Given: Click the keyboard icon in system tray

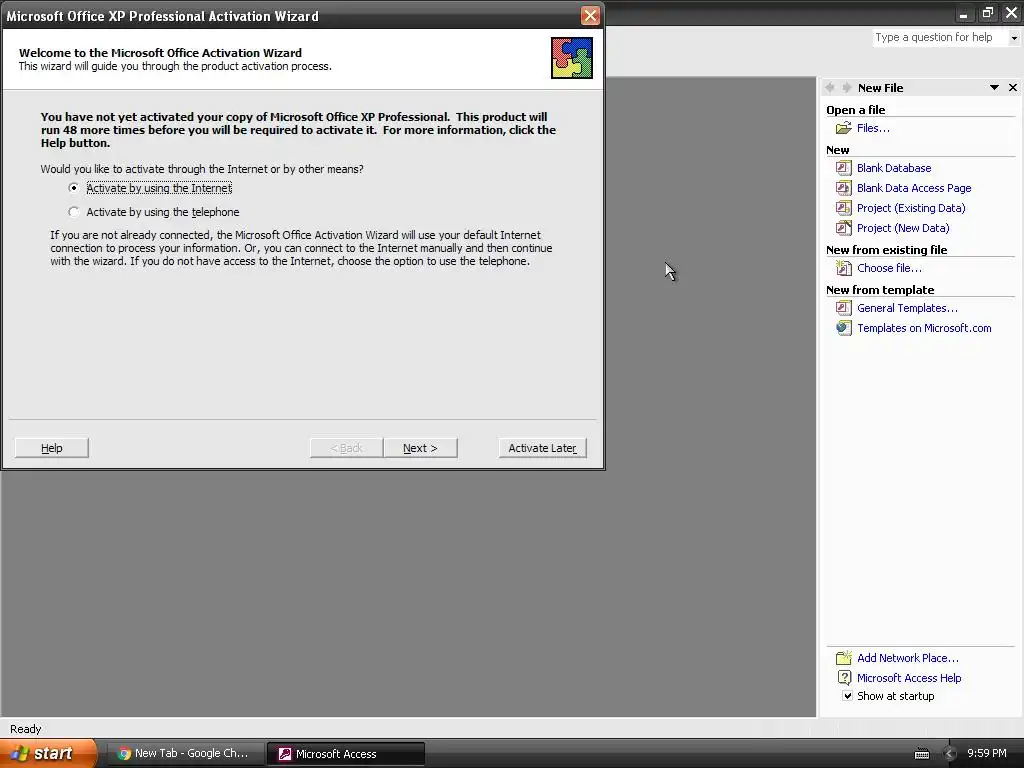Looking at the screenshot, I should tap(921, 754).
